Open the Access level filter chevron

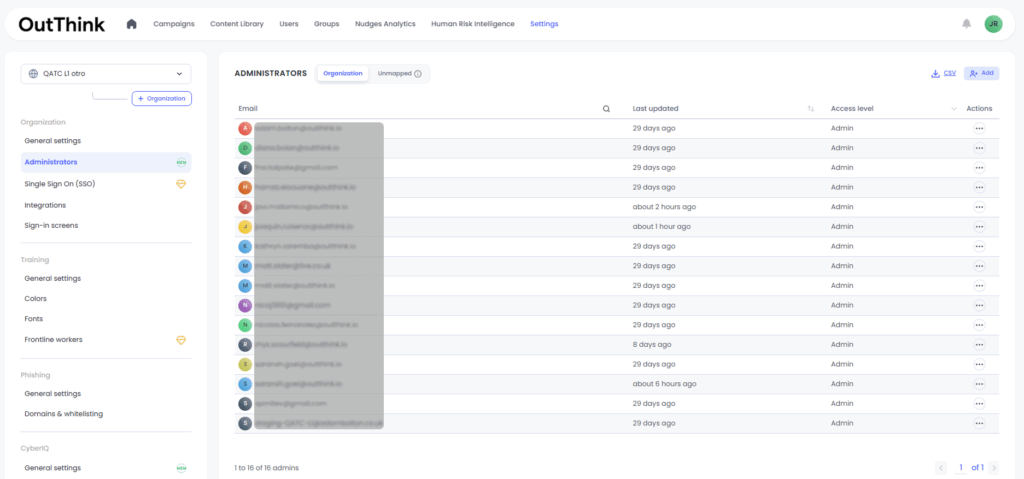point(954,109)
